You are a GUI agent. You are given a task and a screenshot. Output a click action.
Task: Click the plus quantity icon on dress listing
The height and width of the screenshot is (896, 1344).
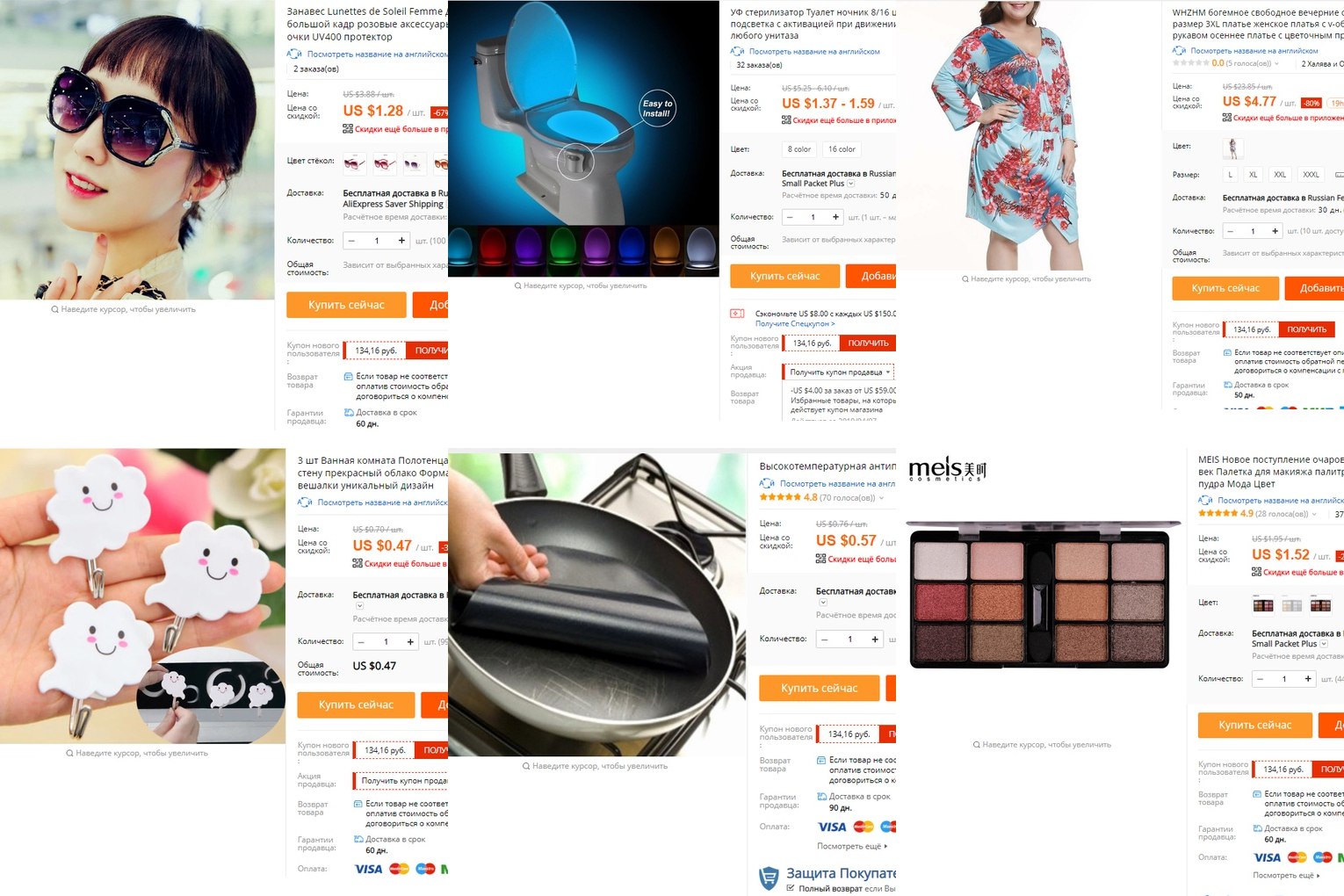pyautogui.click(x=1276, y=231)
